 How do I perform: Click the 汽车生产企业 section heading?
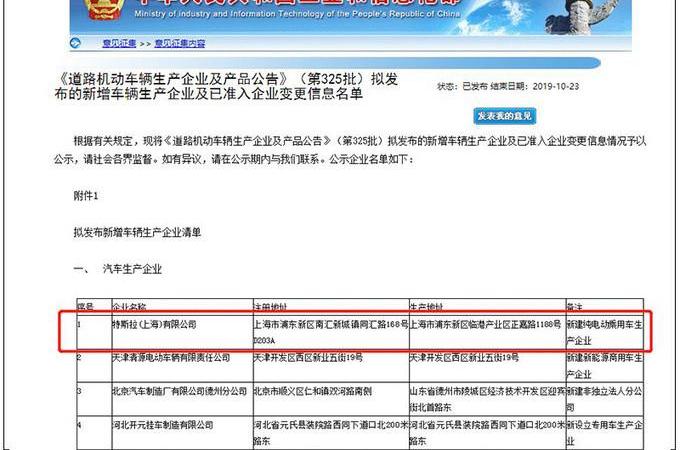(x=130, y=268)
